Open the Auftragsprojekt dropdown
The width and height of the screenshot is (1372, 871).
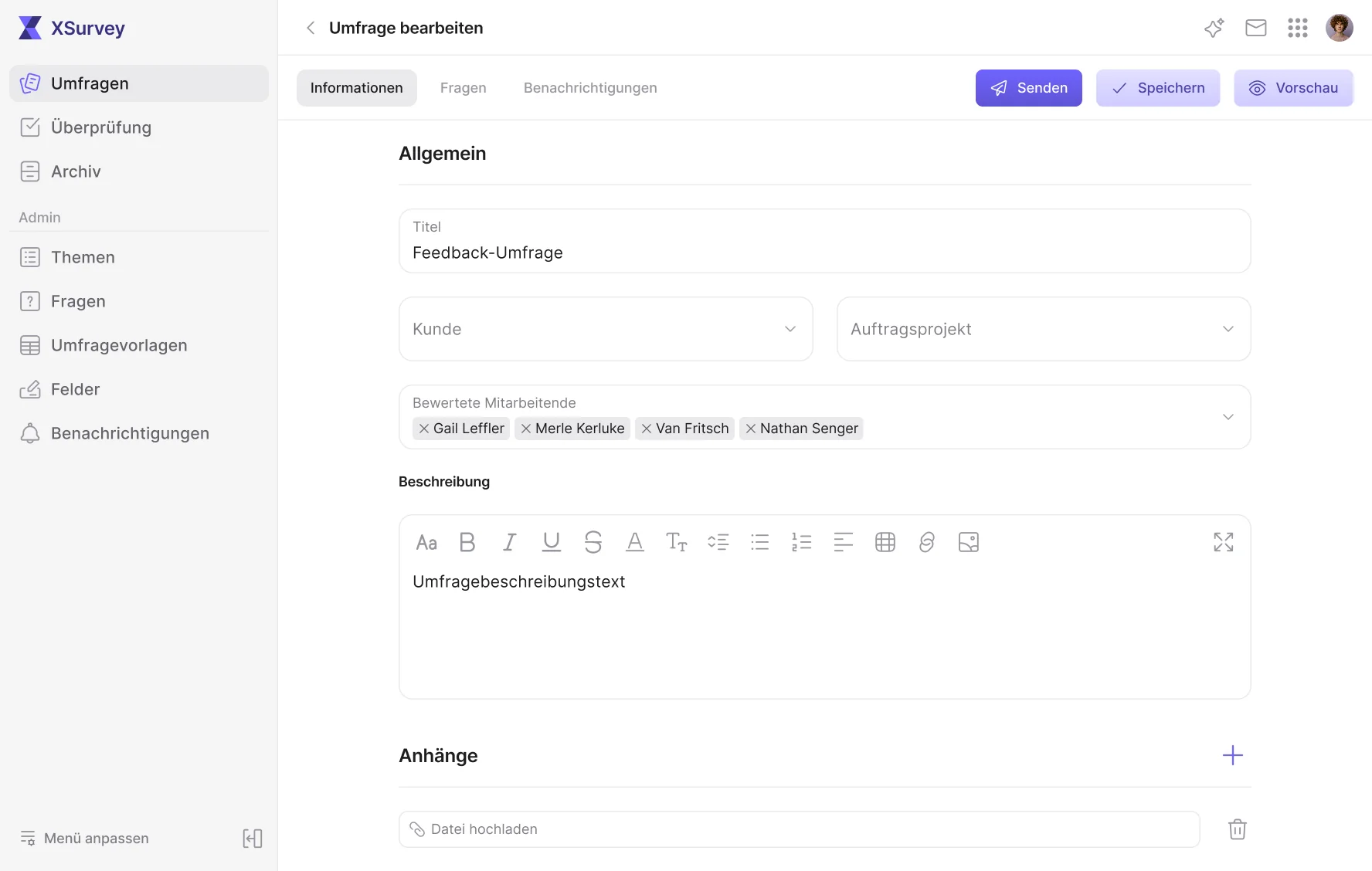pos(1044,329)
